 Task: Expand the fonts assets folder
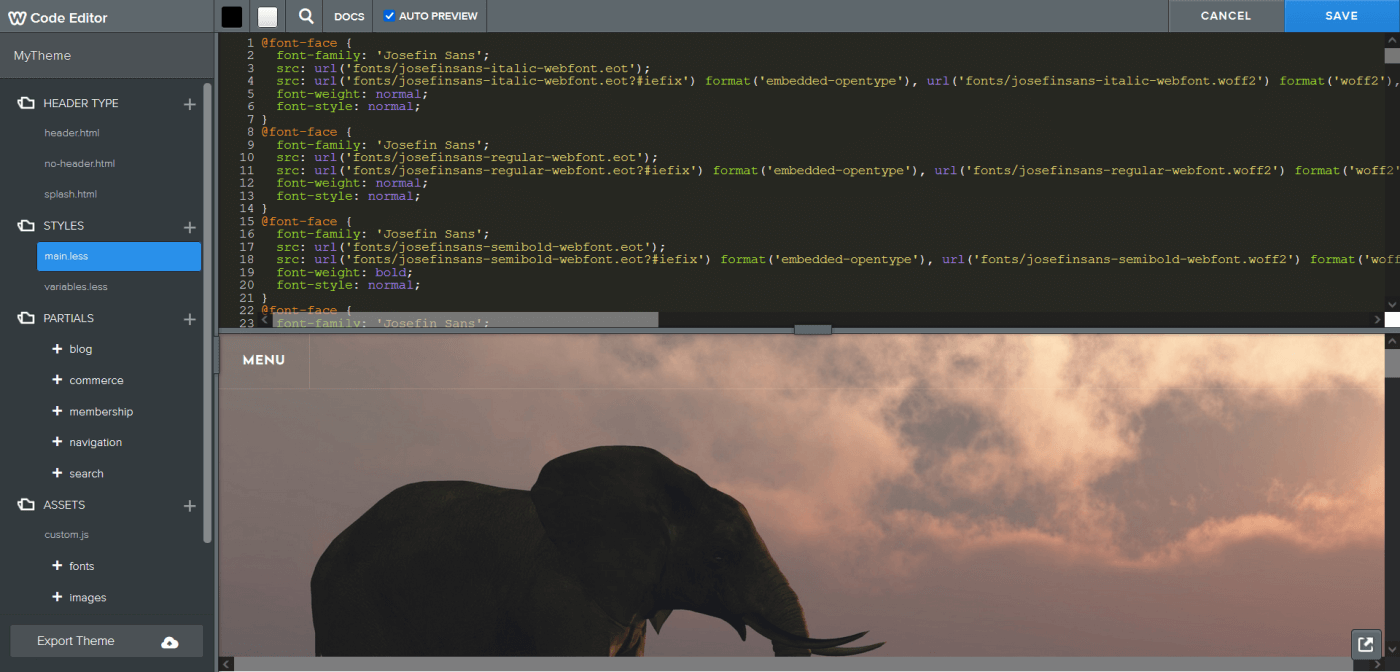[x=57, y=566]
